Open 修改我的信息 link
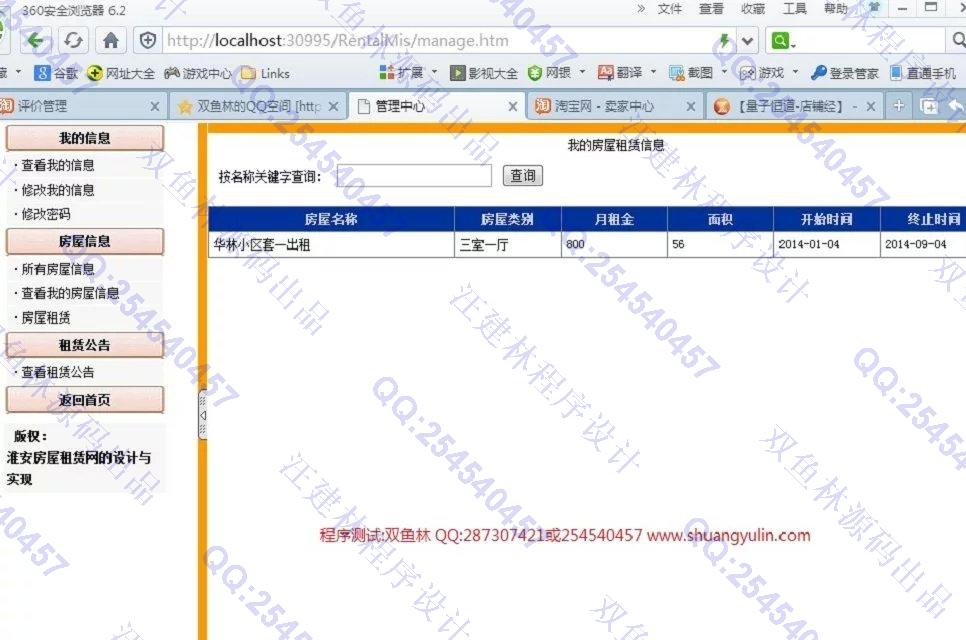 [x=58, y=190]
